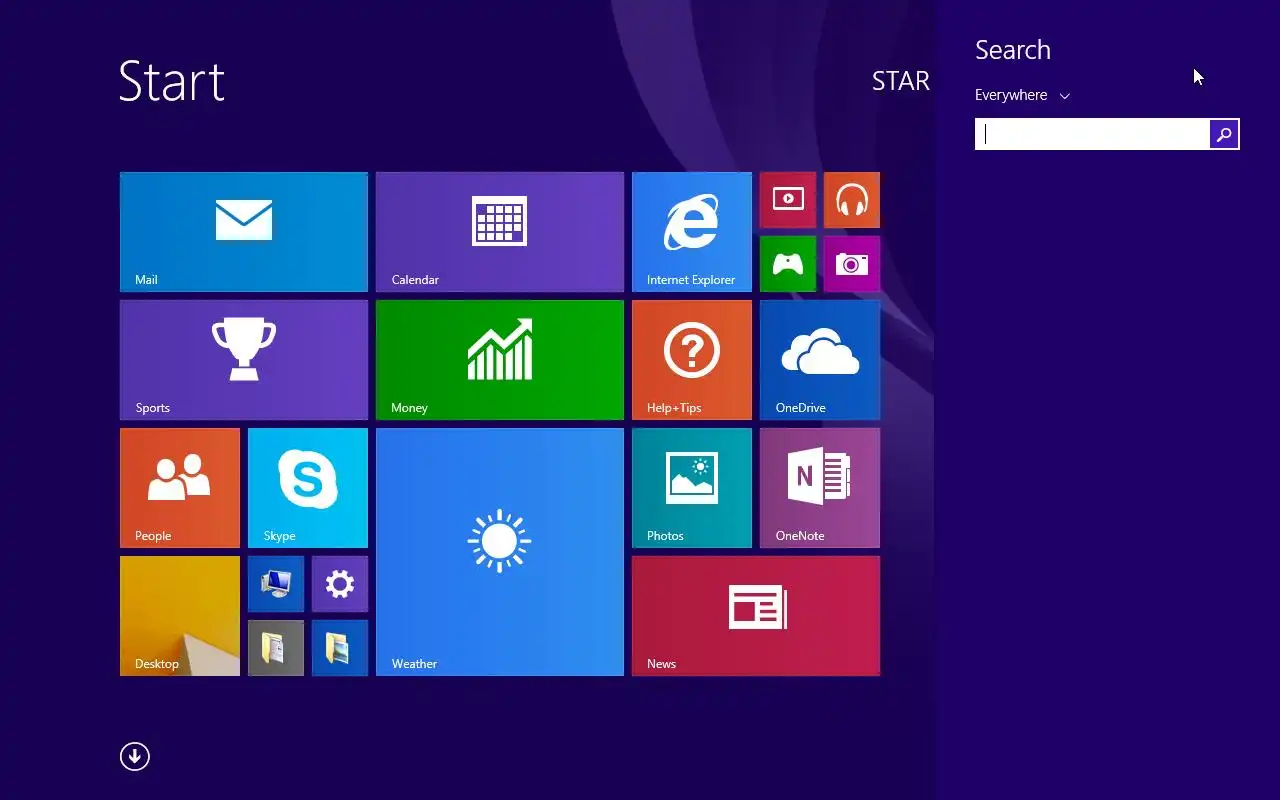Open the Calendar tile
The image size is (1280, 800).
click(x=500, y=232)
